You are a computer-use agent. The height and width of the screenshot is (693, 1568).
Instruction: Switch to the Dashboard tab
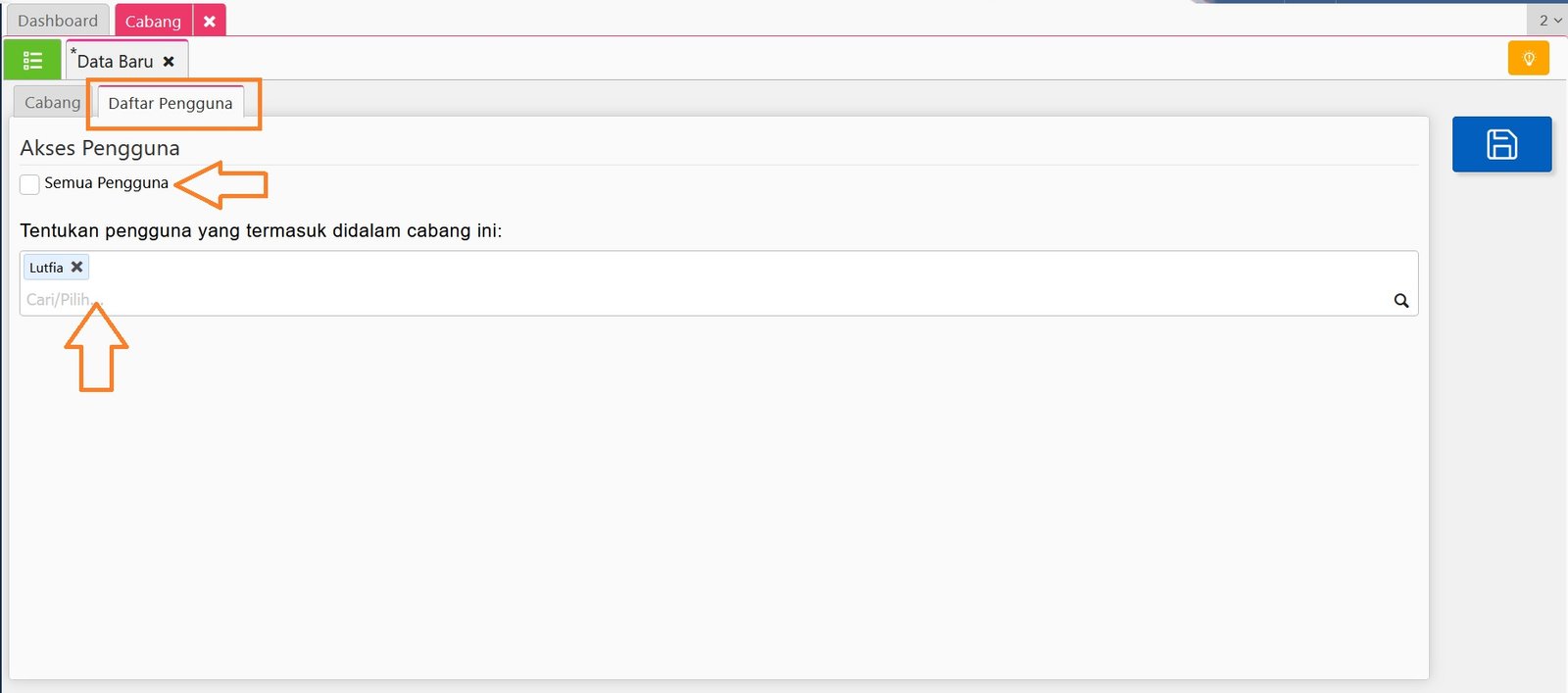click(x=58, y=21)
